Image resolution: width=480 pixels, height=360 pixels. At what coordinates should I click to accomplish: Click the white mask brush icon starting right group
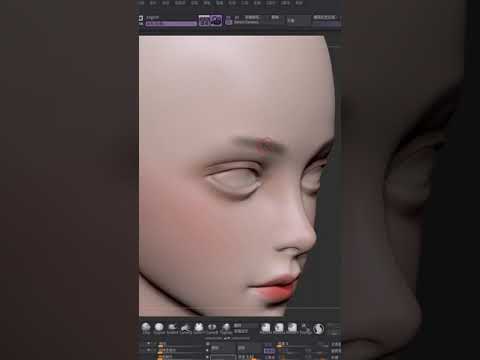(x=266, y=327)
